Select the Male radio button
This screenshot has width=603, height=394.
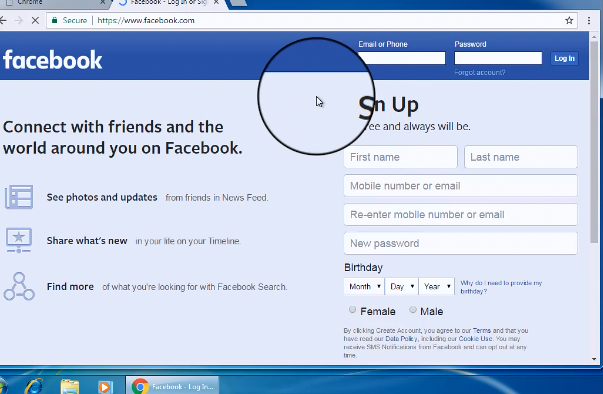coord(413,309)
